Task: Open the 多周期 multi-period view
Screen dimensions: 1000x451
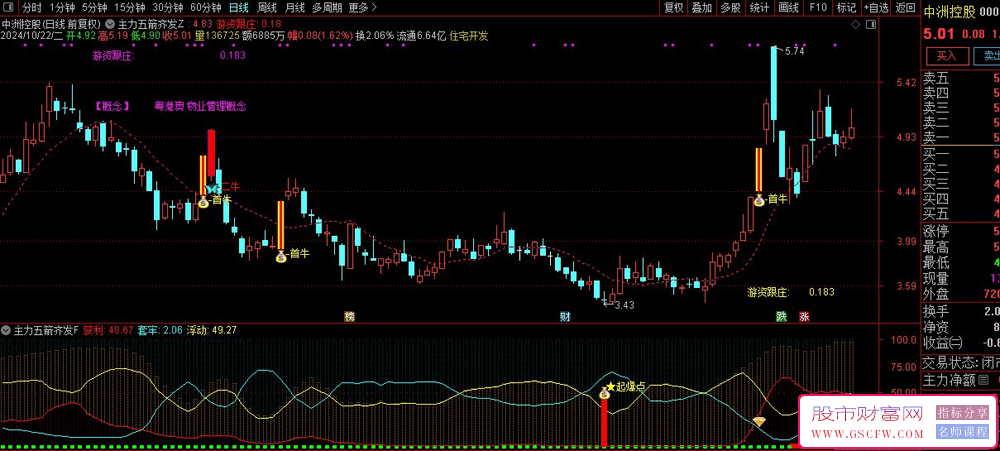Action: tap(327, 8)
